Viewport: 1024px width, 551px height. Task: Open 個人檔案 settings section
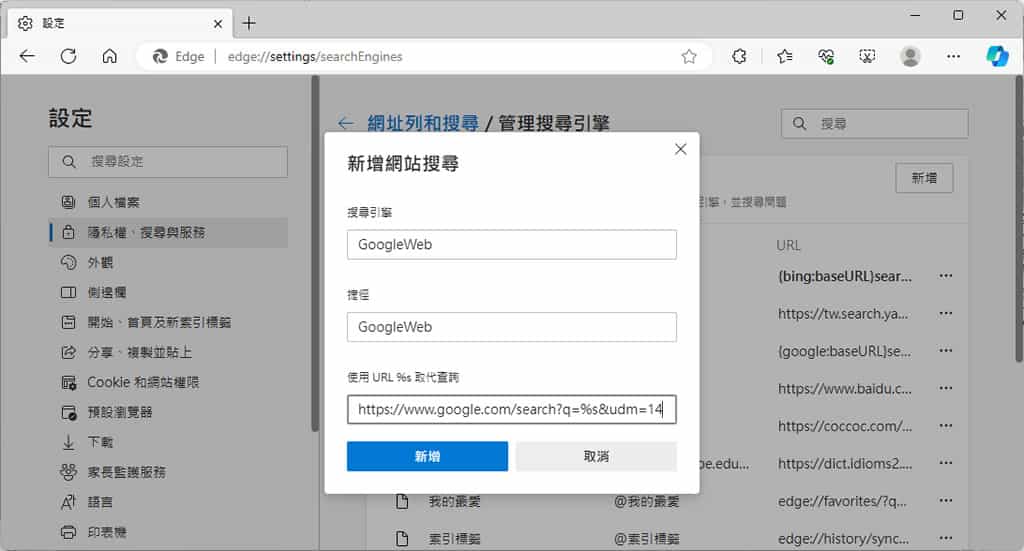[168, 202]
